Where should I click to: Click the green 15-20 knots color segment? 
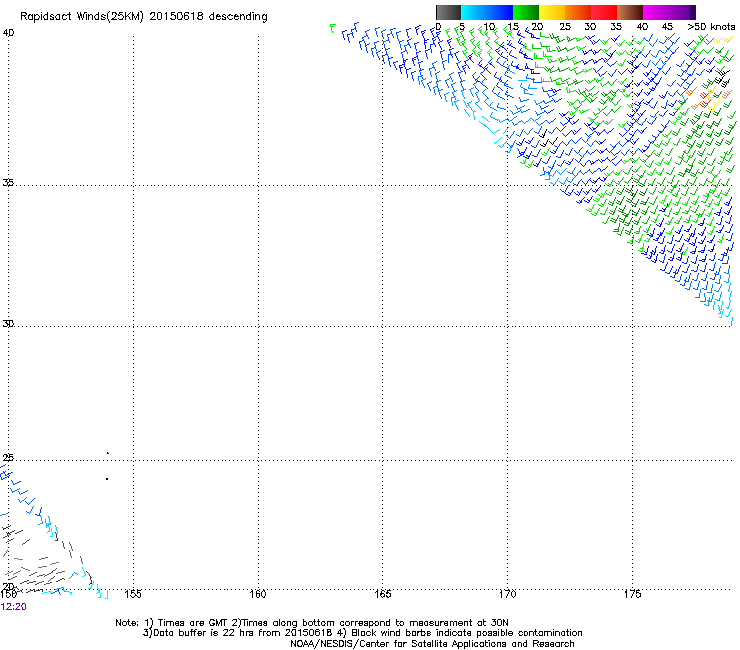point(526,12)
